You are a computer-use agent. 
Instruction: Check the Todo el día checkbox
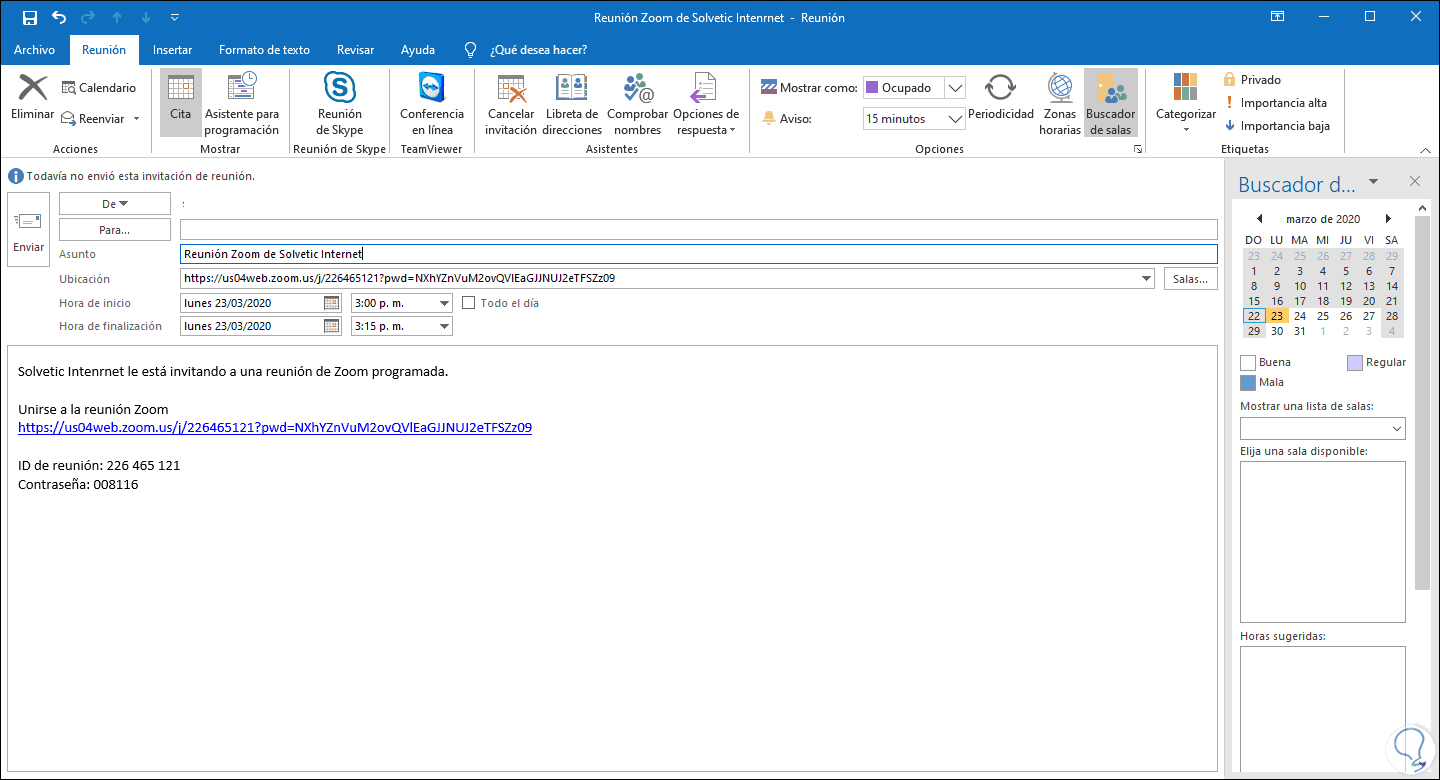pyautogui.click(x=469, y=303)
